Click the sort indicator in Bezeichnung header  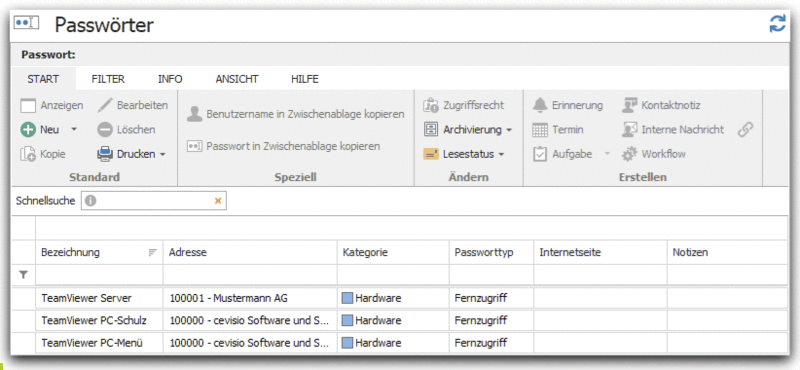152,253
